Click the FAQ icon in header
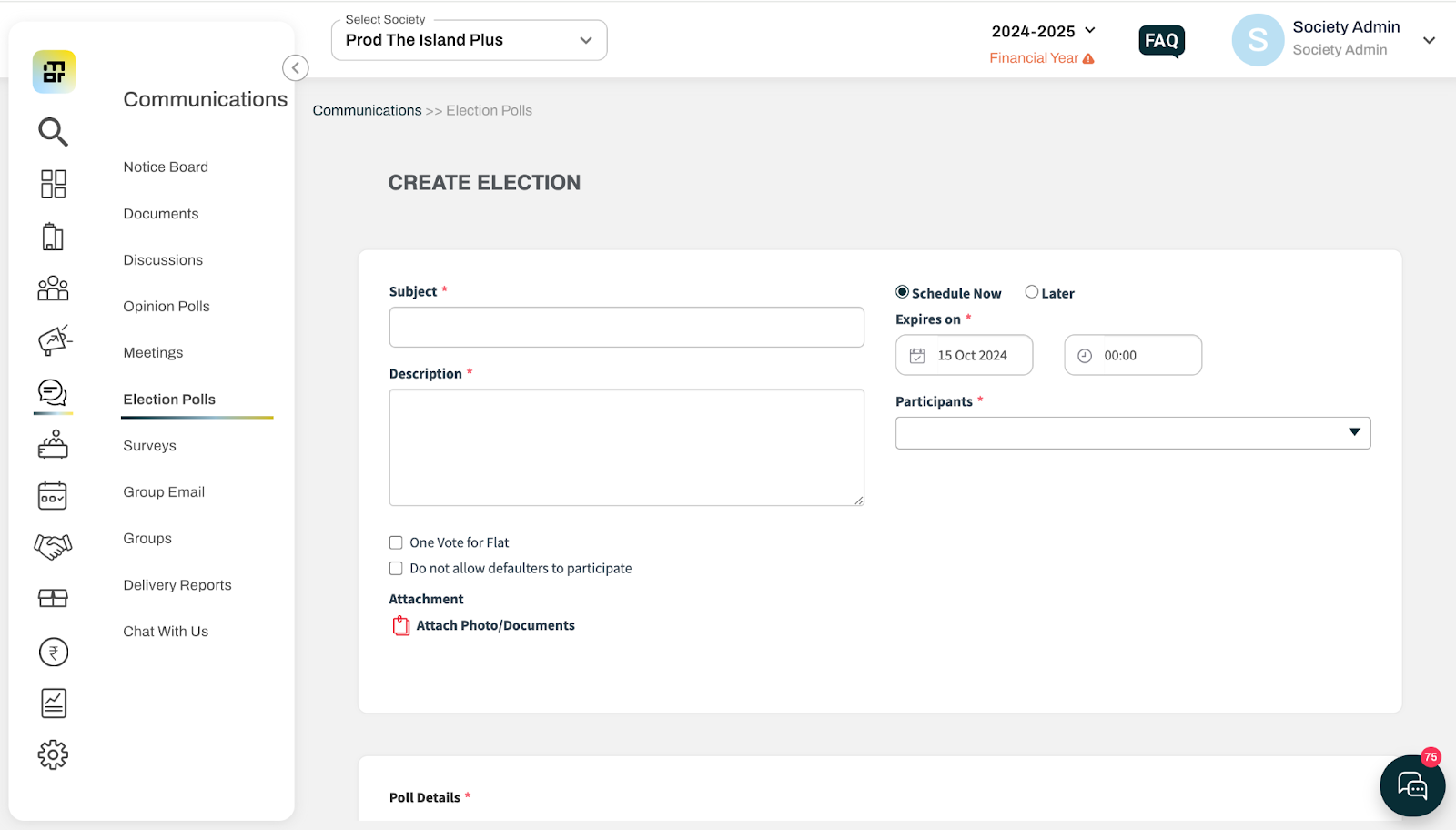Image resolution: width=1456 pixels, height=830 pixels. [1161, 40]
